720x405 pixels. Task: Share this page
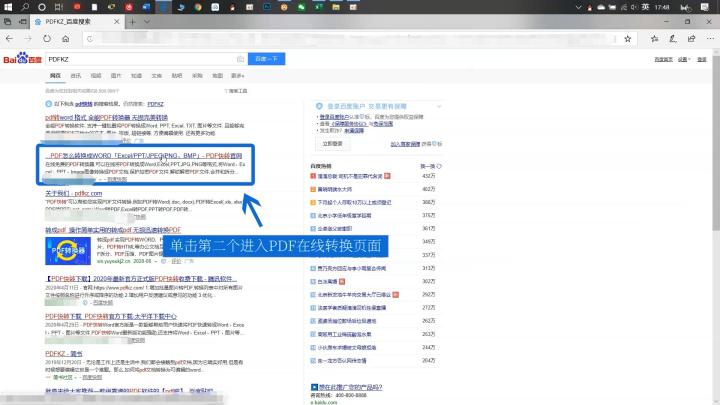coord(692,39)
